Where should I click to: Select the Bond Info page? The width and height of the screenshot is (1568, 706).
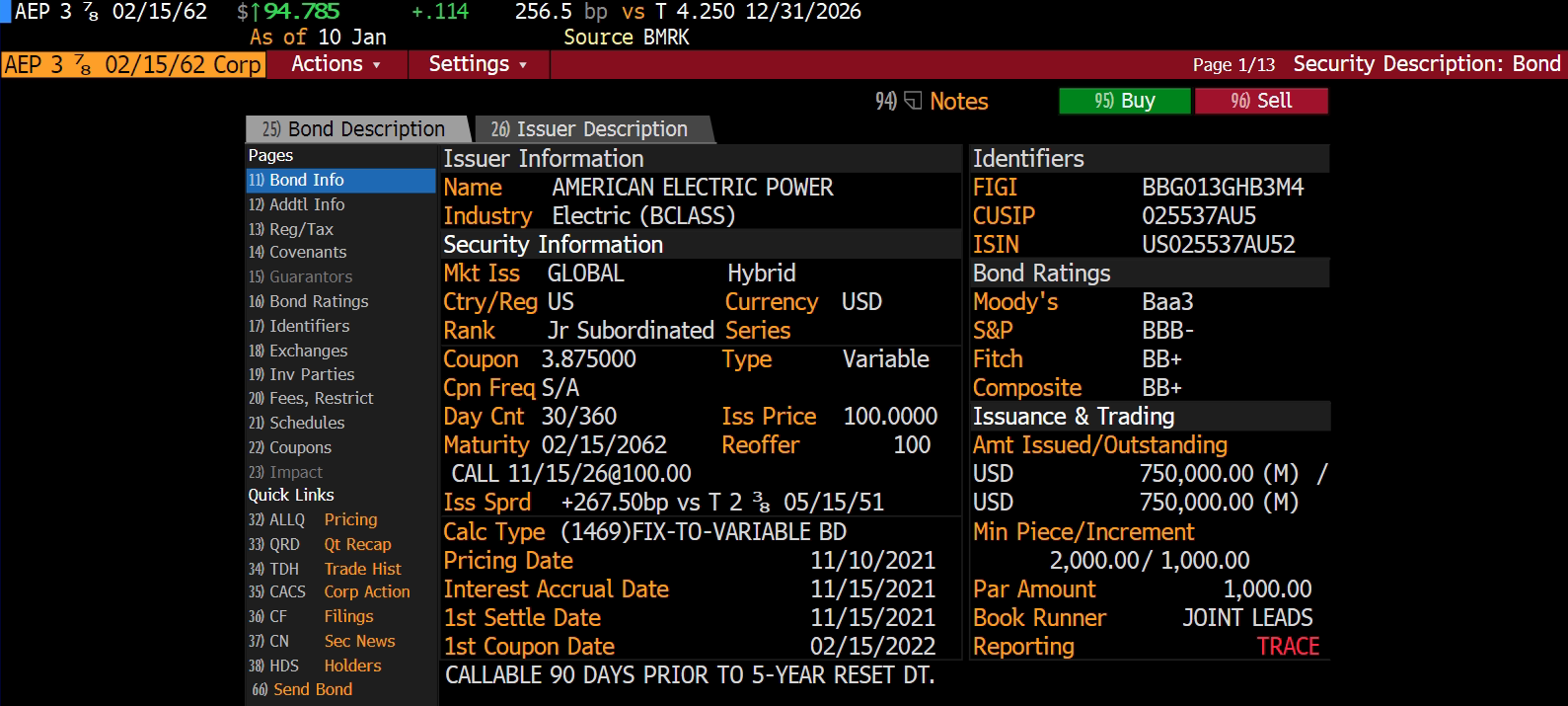click(340, 180)
